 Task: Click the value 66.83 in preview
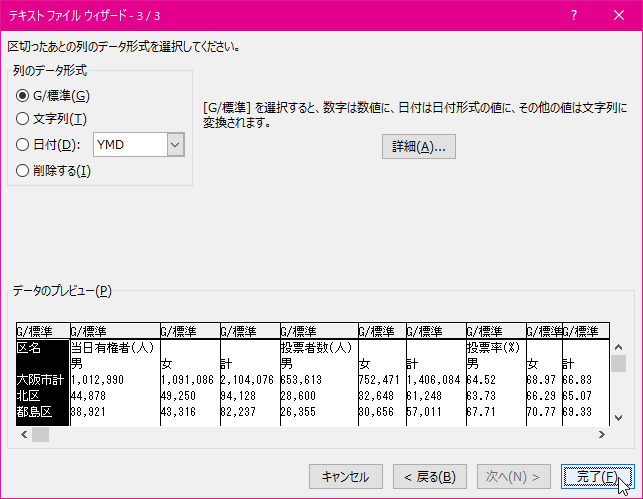point(577,380)
